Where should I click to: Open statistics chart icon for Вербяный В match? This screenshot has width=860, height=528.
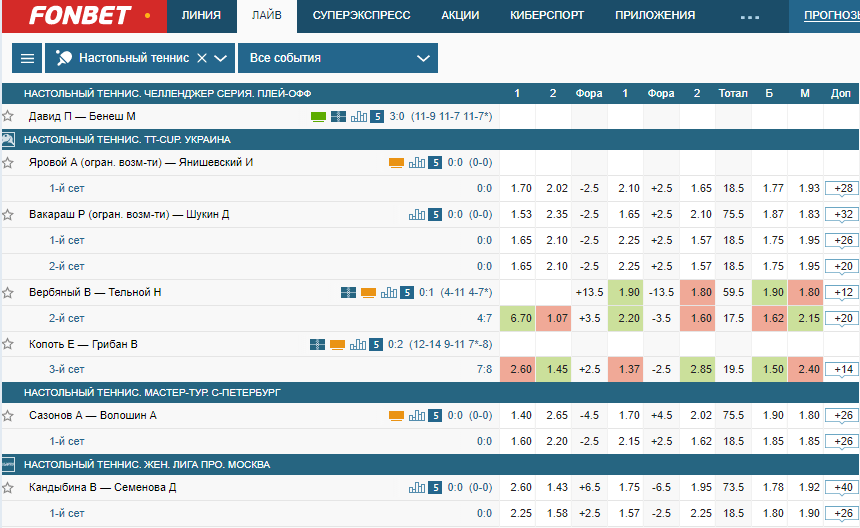pyautogui.click(x=389, y=292)
